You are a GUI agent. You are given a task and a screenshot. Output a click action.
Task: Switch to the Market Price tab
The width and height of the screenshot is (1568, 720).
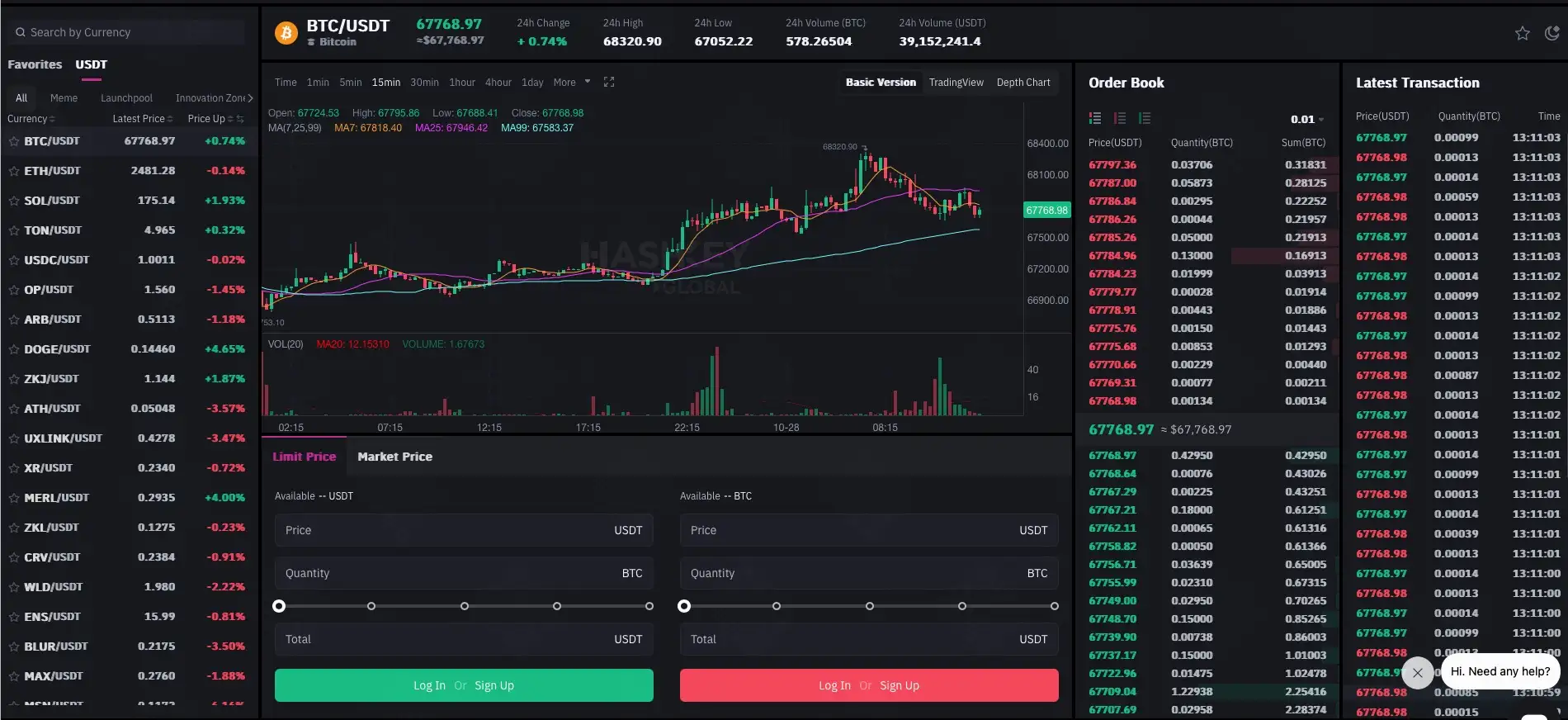[394, 457]
